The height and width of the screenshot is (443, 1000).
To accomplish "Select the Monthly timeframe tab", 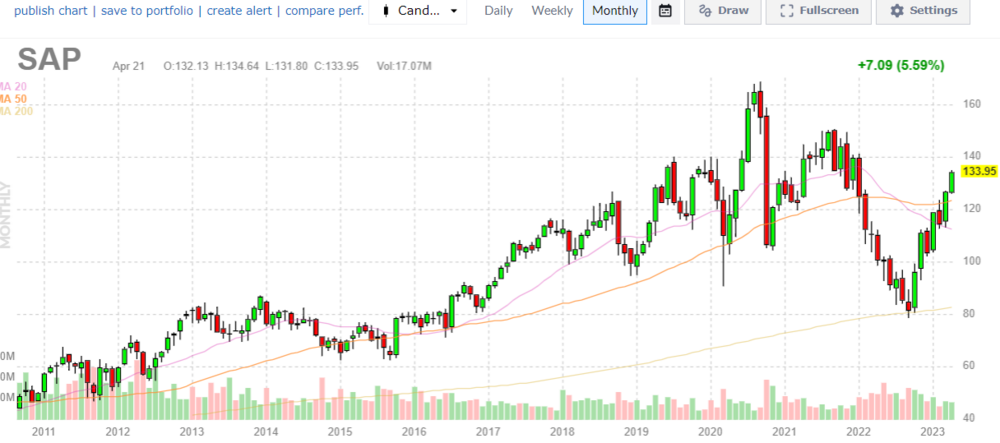I will click(614, 11).
